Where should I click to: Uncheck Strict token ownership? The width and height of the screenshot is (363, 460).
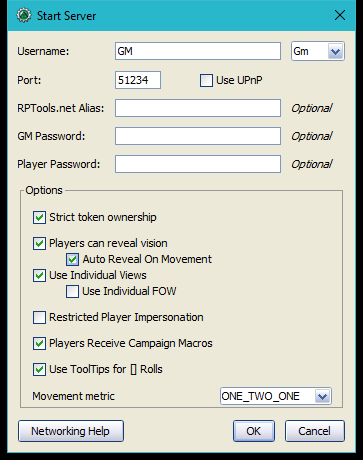39,217
